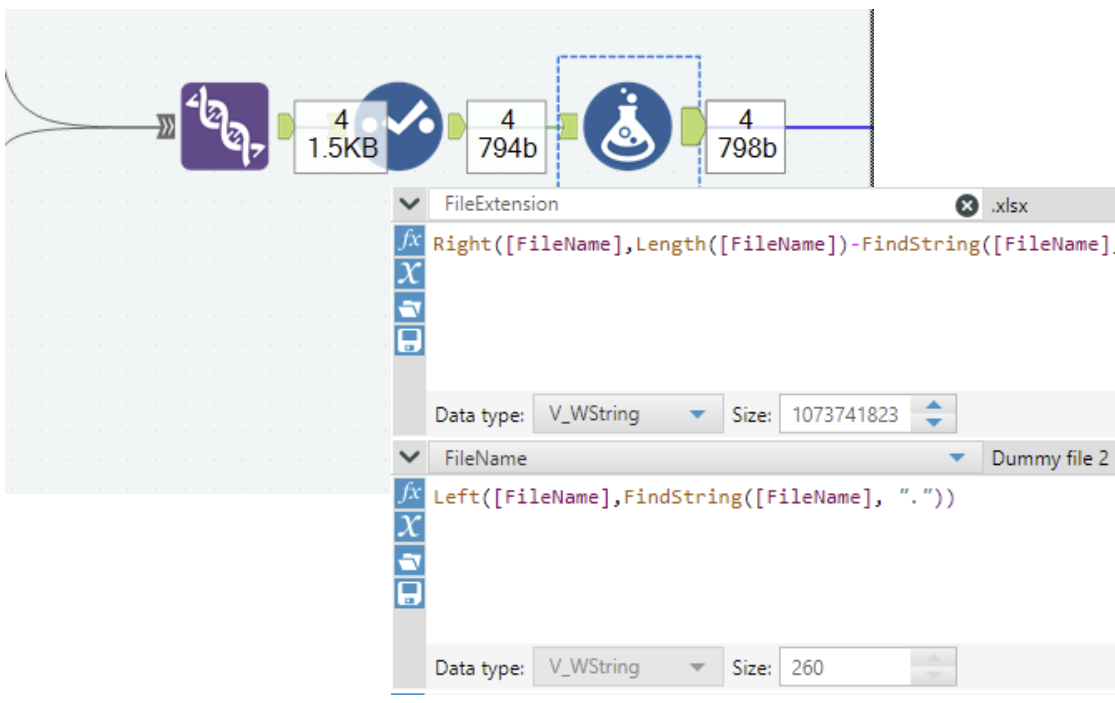Collapse the FileName expression section

pos(410,457)
